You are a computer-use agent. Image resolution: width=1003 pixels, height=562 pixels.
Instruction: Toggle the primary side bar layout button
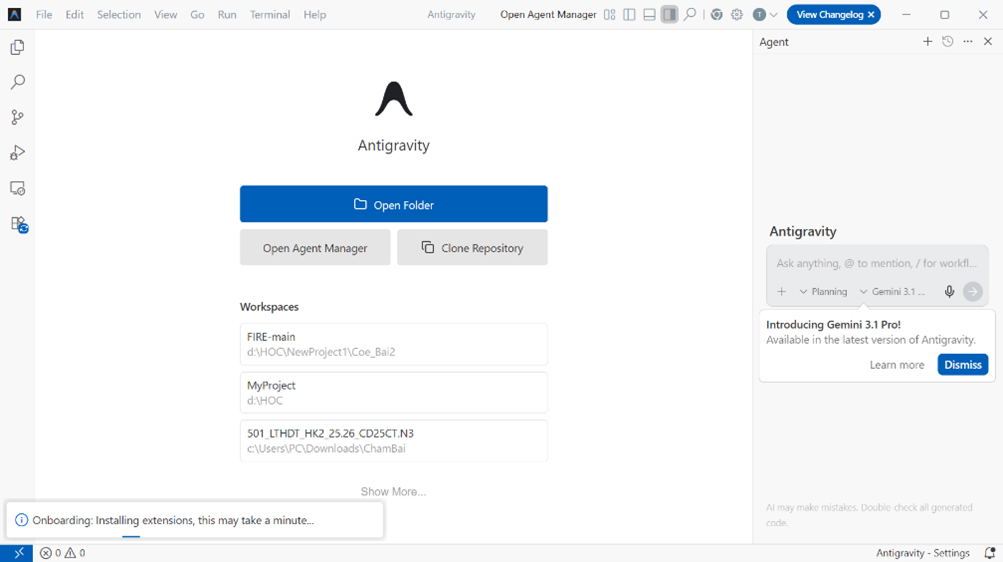[629, 15]
